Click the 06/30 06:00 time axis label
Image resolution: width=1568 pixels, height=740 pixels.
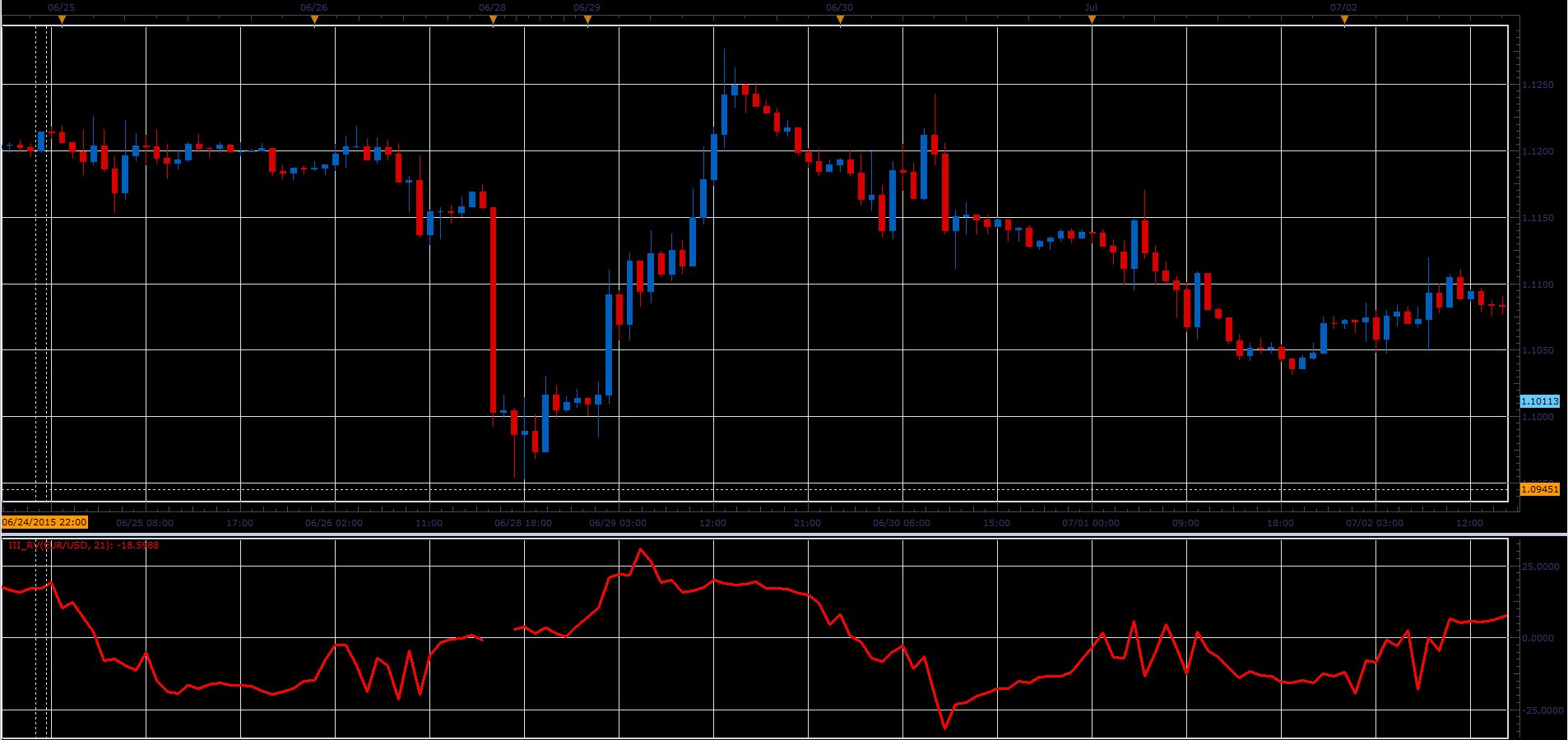click(x=902, y=523)
